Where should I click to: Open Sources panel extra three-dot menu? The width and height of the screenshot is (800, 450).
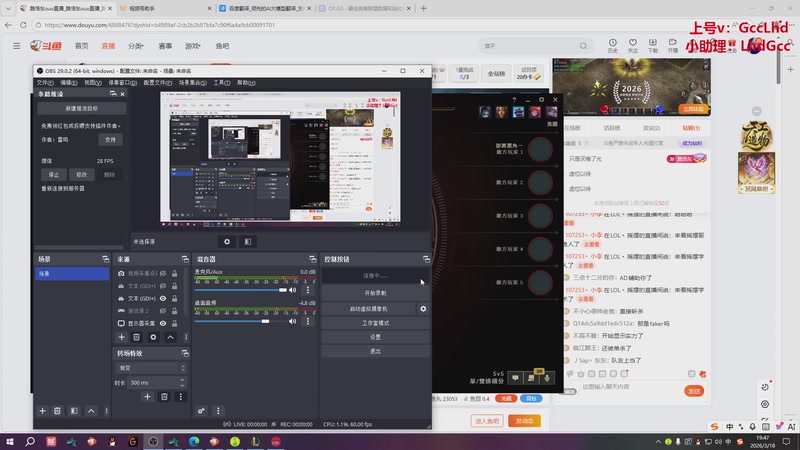(186, 337)
